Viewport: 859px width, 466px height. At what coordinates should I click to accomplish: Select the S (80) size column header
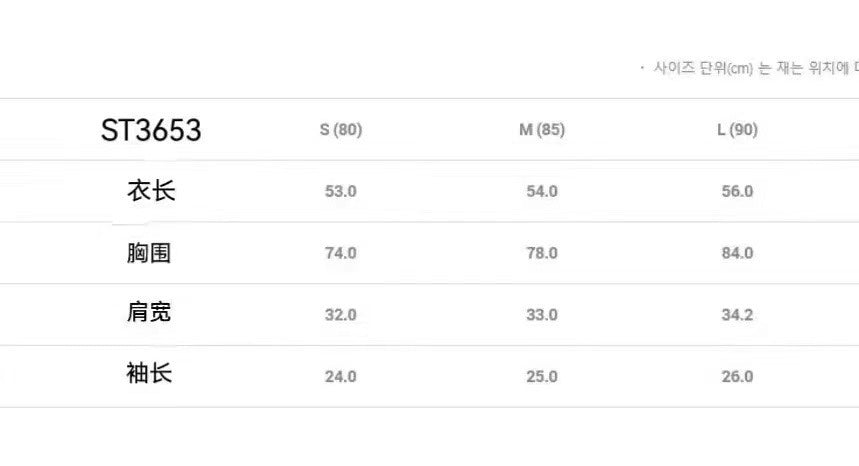[341, 130]
